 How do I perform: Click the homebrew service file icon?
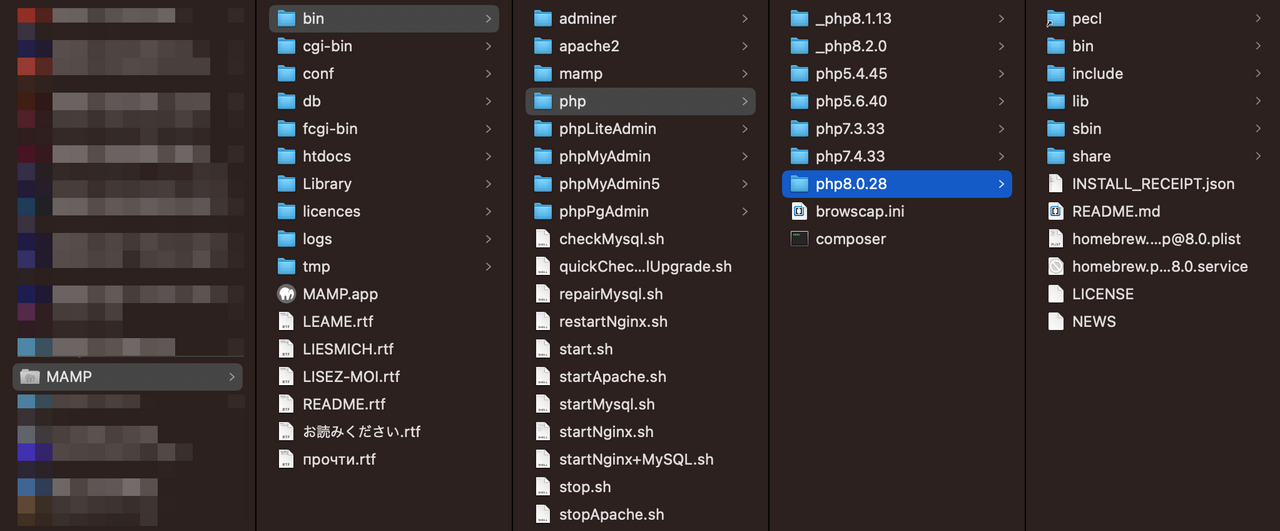[x=1055, y=267]
